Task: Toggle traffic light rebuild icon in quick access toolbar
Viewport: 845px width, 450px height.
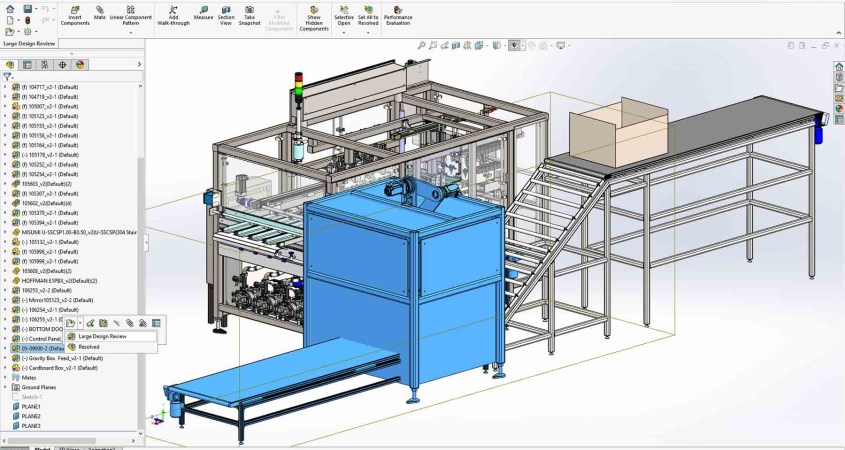Action: click(x=28, y=20)
